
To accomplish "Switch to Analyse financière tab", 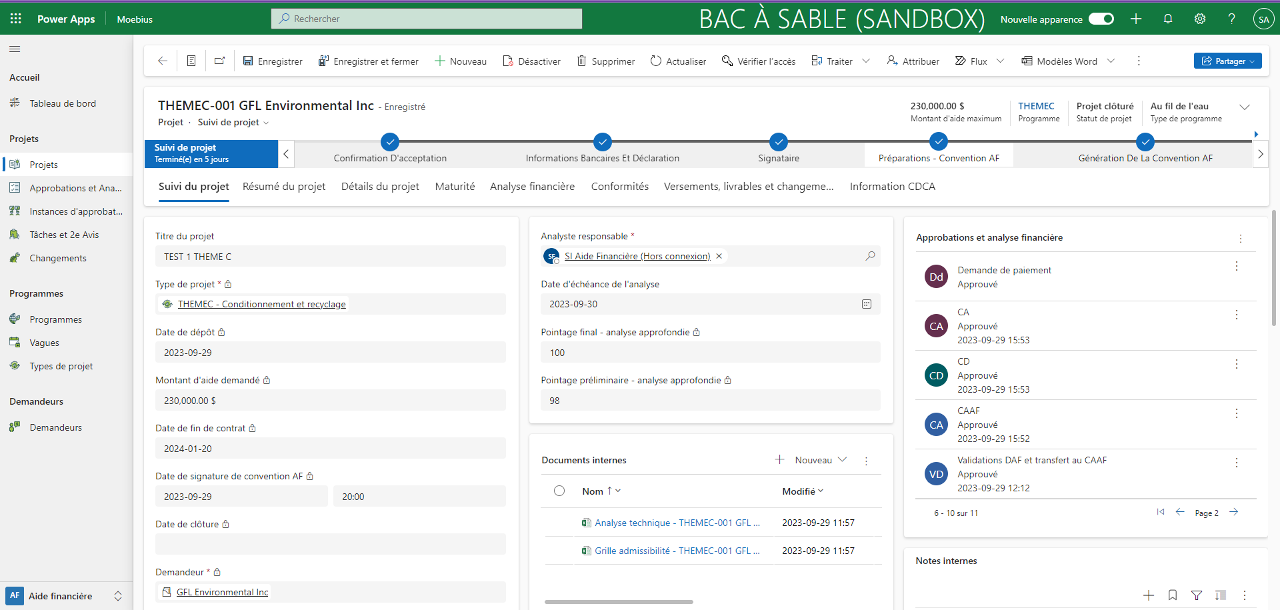I will click(532, 186).
